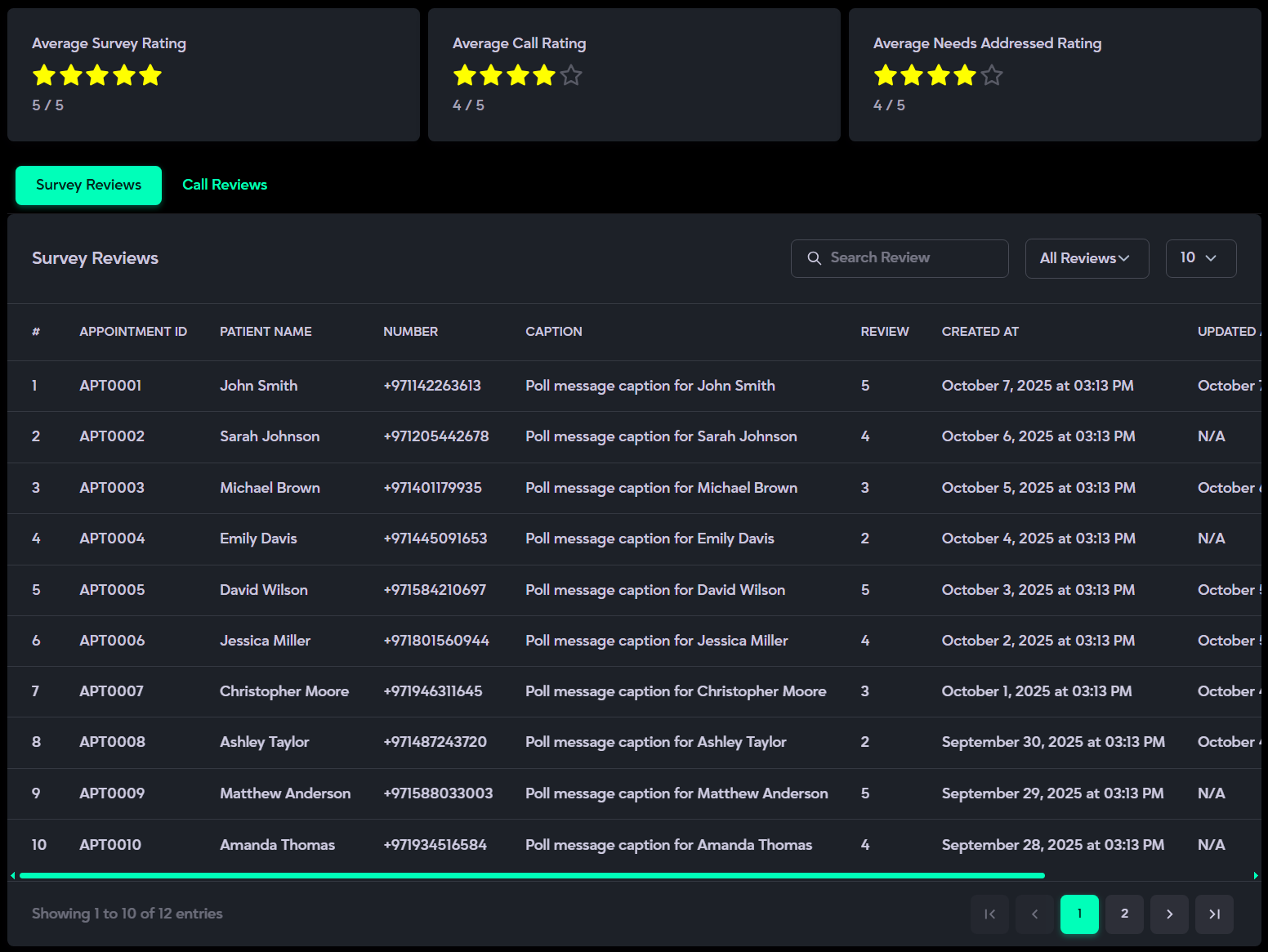The image size is (1268, 952).
Task: Switch to the Call Reviews tab
Action: coord(225,185)
